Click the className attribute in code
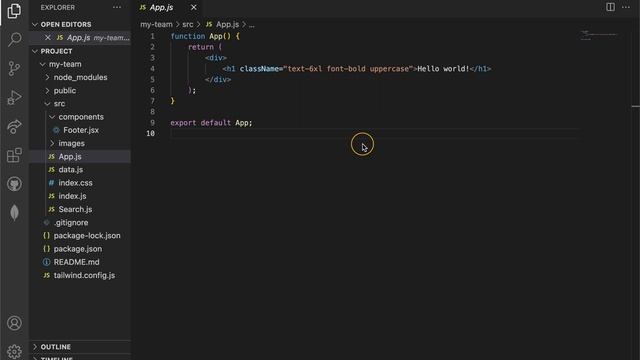Image resolution: width=640 pixels, height=360 pixels. [259, 69]
